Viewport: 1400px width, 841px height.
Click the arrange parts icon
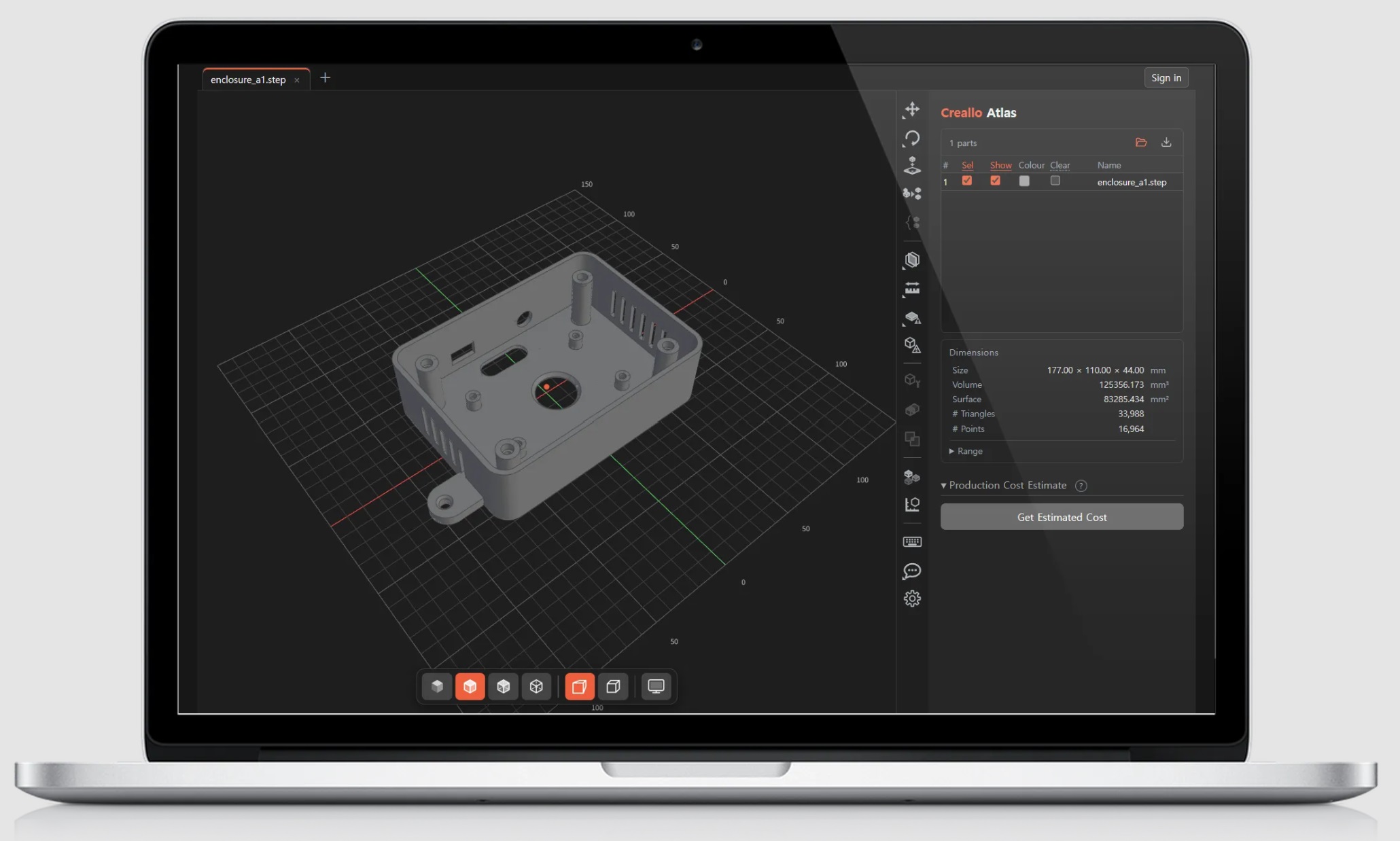[912, 194]
